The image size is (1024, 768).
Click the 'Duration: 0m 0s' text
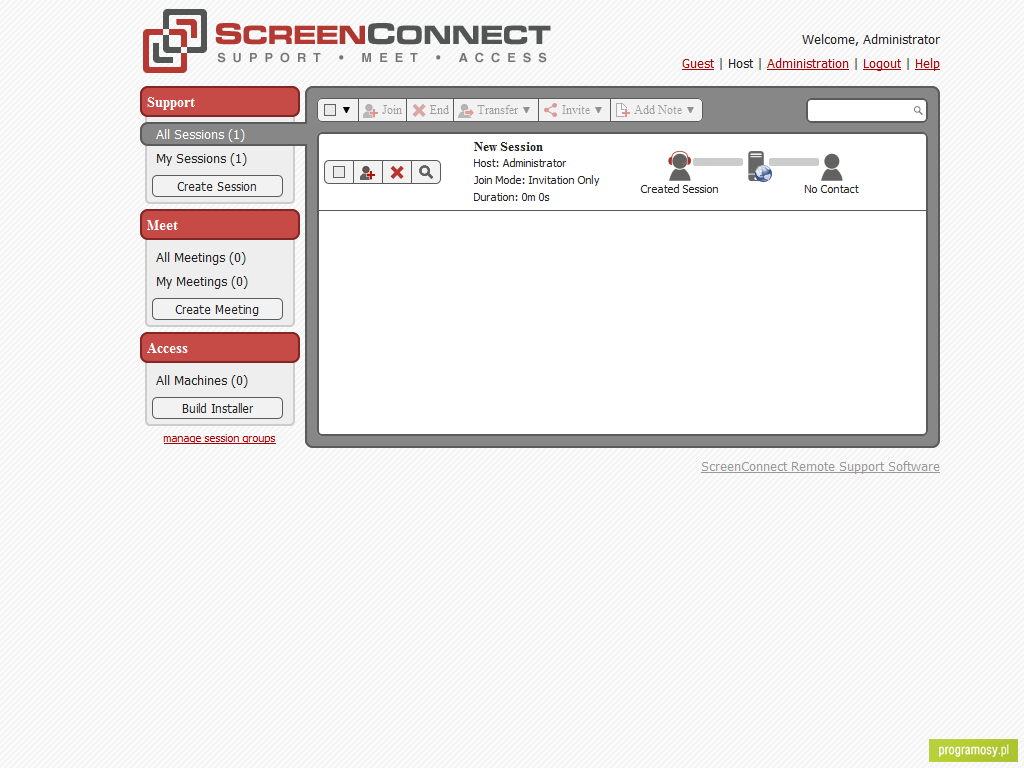point(511,197)
